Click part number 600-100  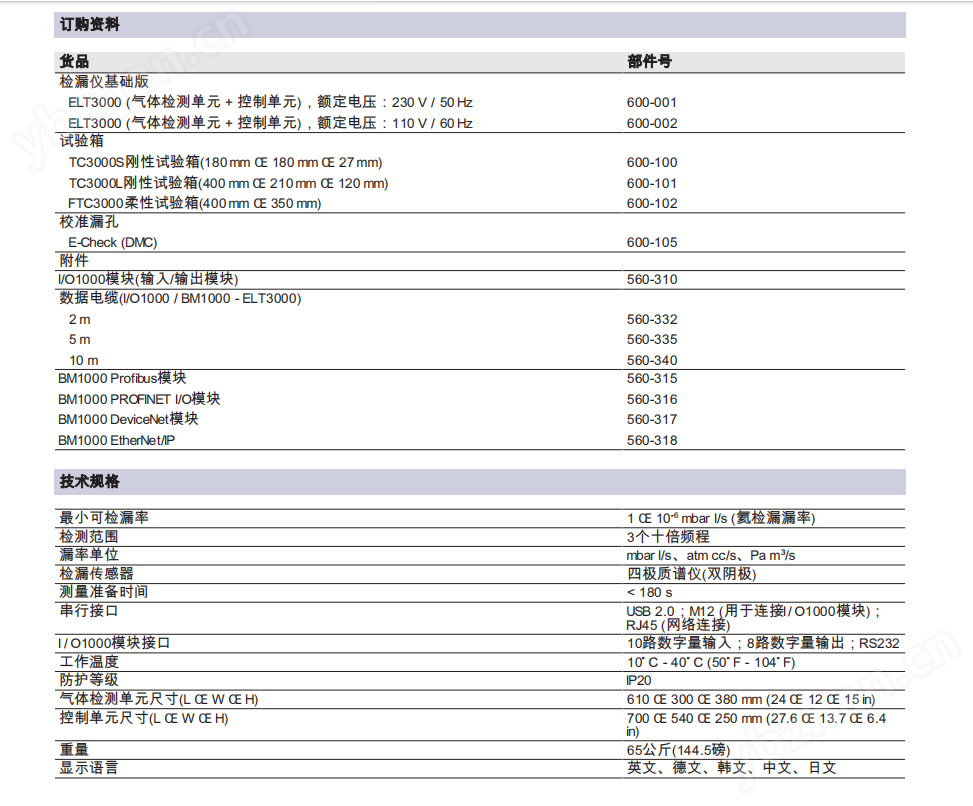[652, 163]
